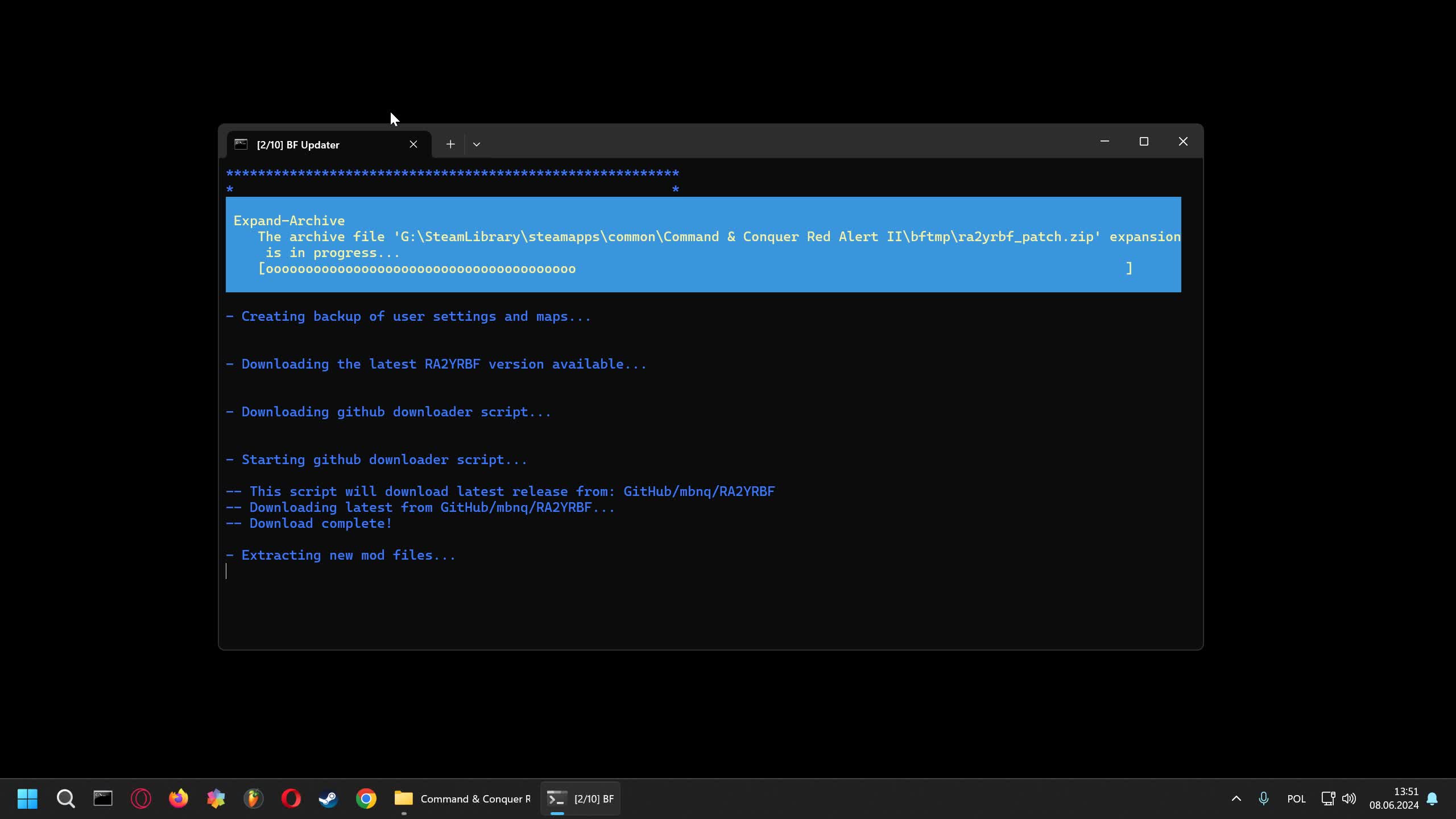Launch red Opera browser from taskbar
This screenshot has height=819, width=1456.
291,799
